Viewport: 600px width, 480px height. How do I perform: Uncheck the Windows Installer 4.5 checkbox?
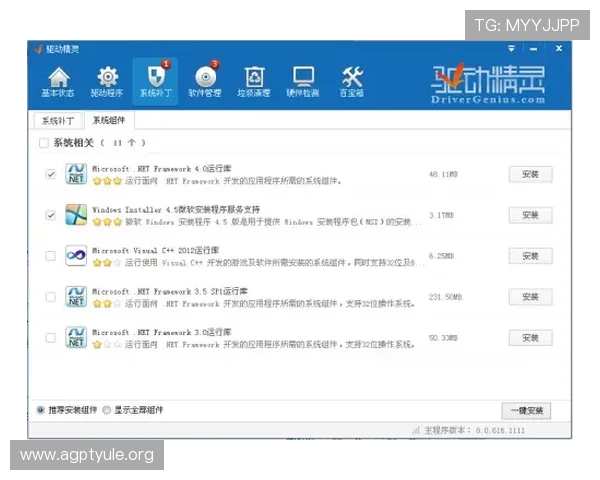click(x=51, y=215)
